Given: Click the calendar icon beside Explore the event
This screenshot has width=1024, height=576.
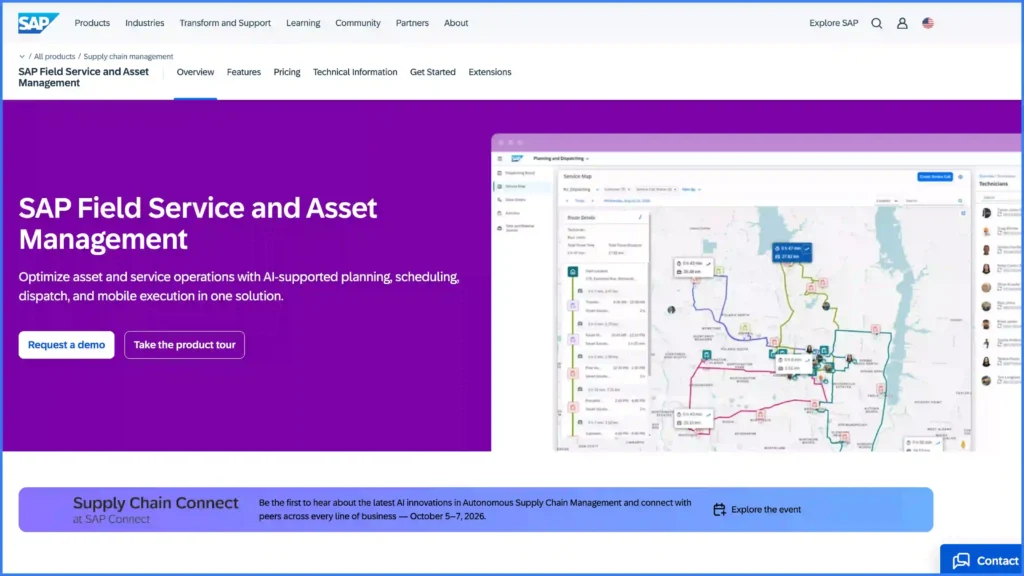Looking at the screenshot, I should pyautogui.click(x=719, y=509).
